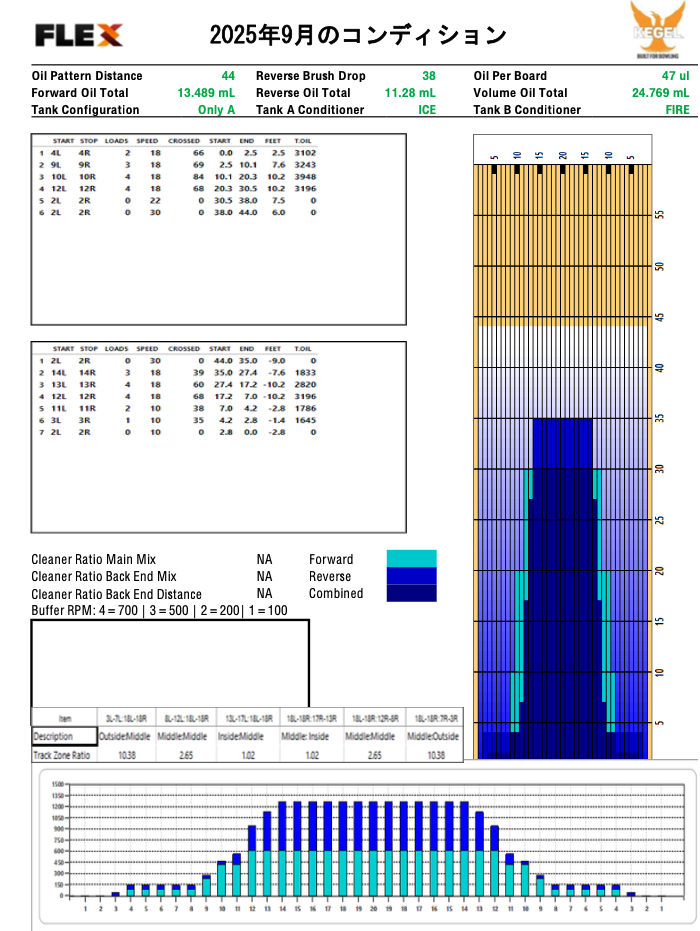Click the reverse stop cell 13R
The width and height of the screenshot is (700, 931).
pos(87,385)
